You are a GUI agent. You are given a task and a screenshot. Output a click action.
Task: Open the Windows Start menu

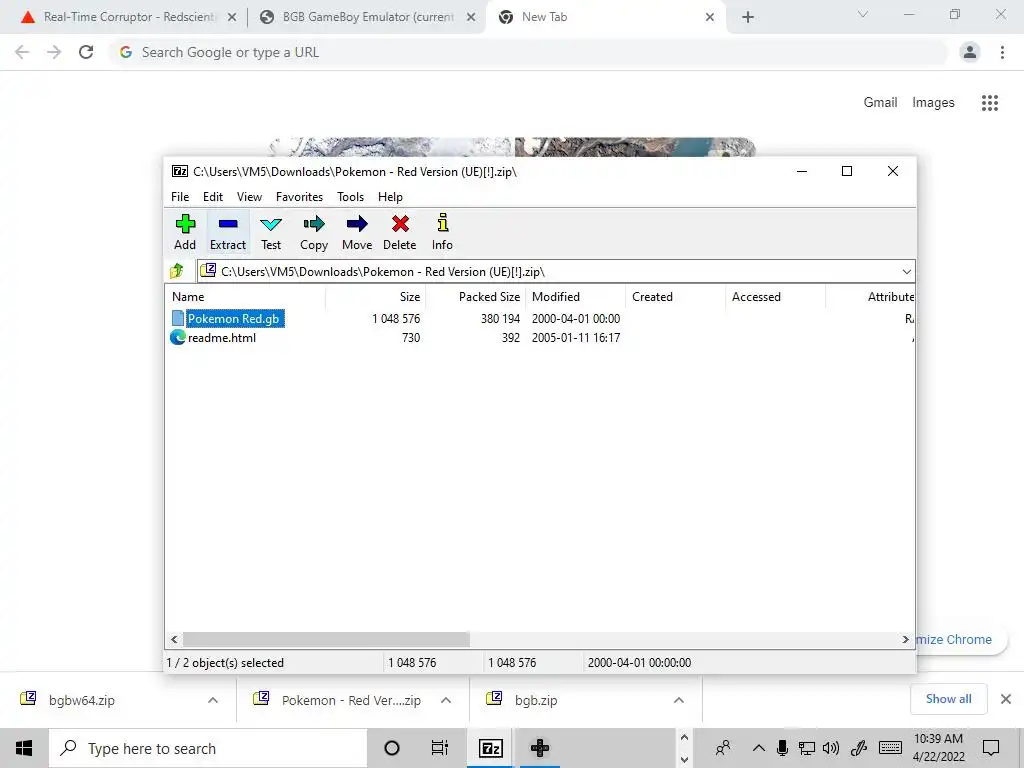[24, 748]
